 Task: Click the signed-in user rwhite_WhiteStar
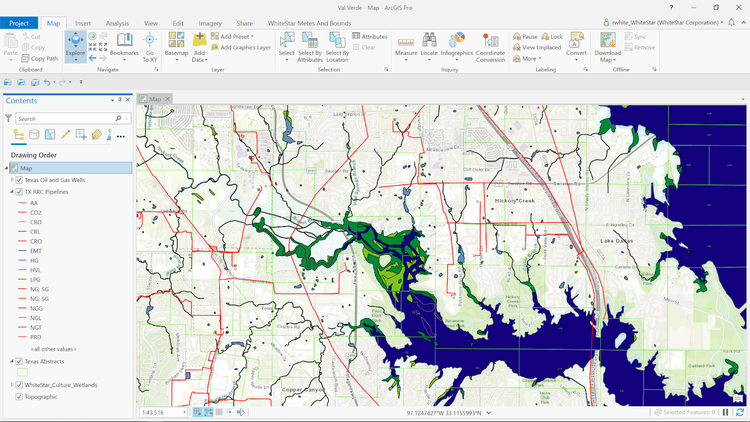pos(663,22)
